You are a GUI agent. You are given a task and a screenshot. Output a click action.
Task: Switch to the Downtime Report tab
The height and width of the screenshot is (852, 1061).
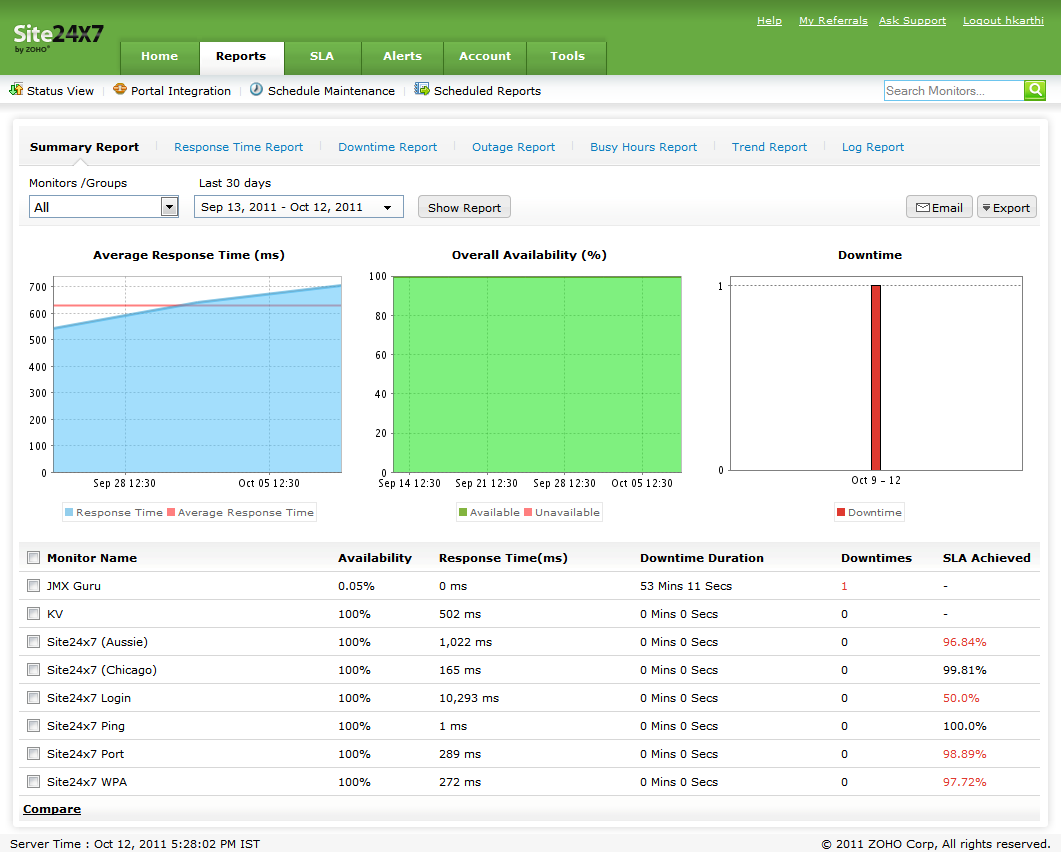pos(387,147)
